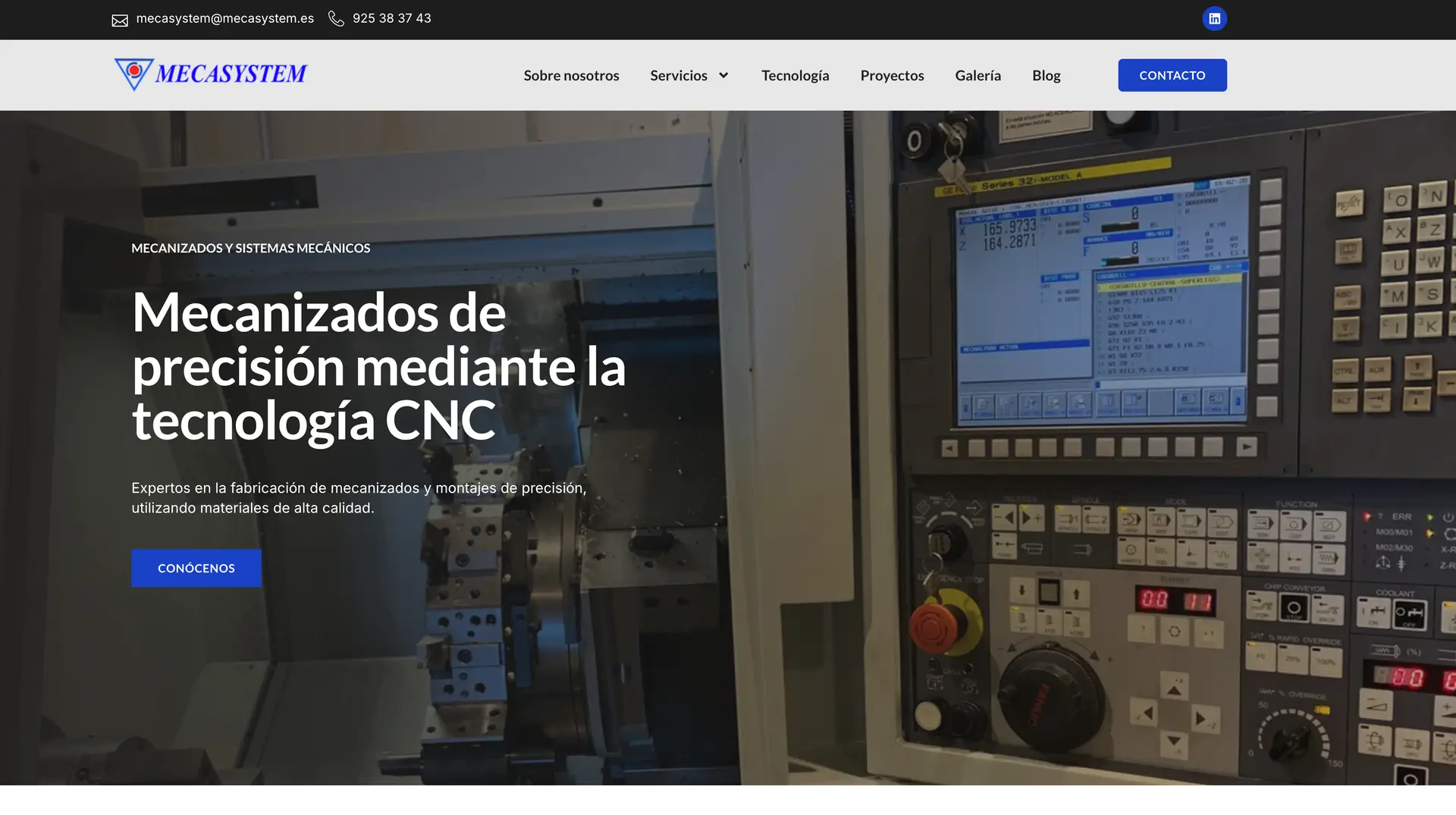Click the MECANIZADOS Y SISTEMAS MECÁNICOS tagline

[250, 247]
